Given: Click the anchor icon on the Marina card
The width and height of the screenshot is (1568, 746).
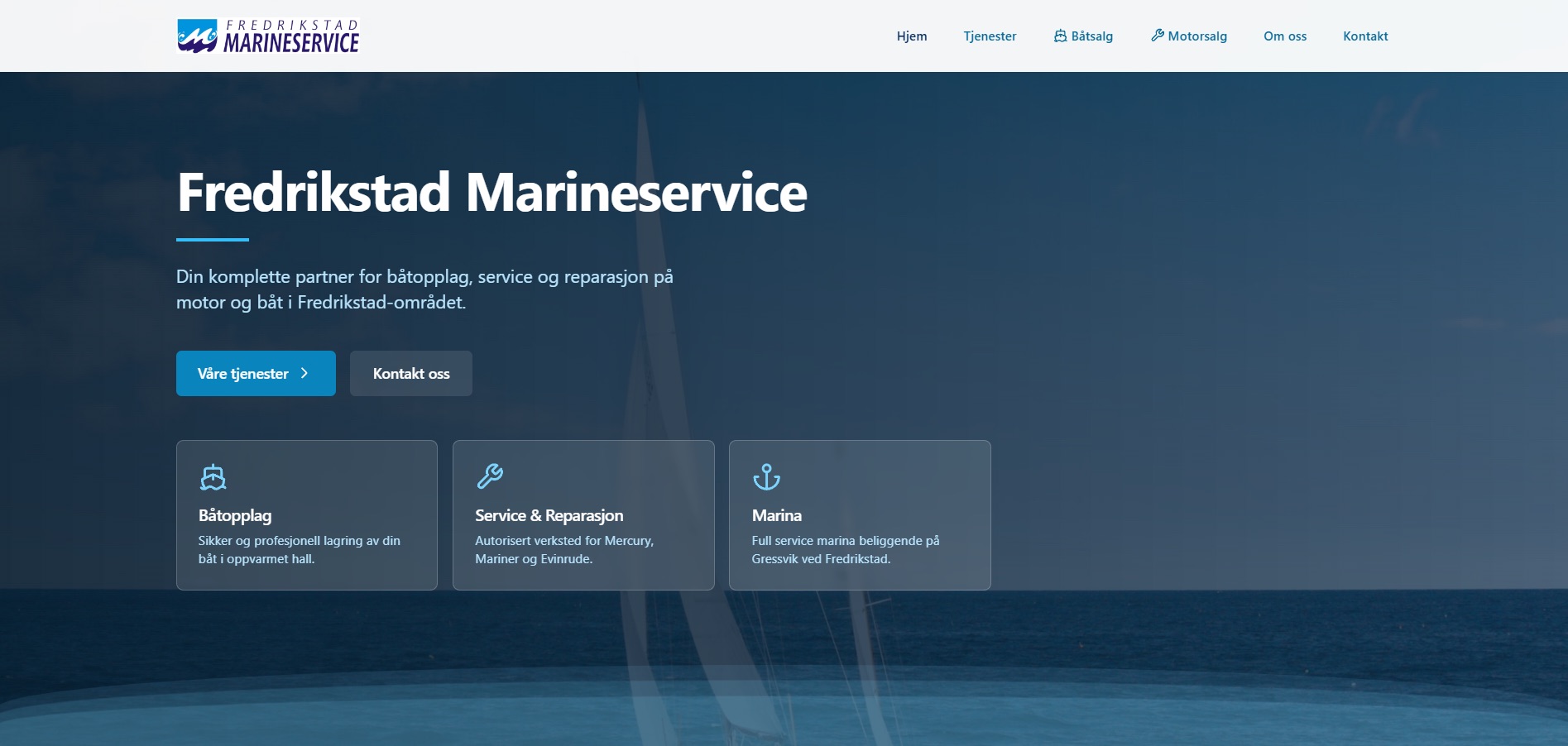Looking at the screenshot, I should (x=766, y=476).
